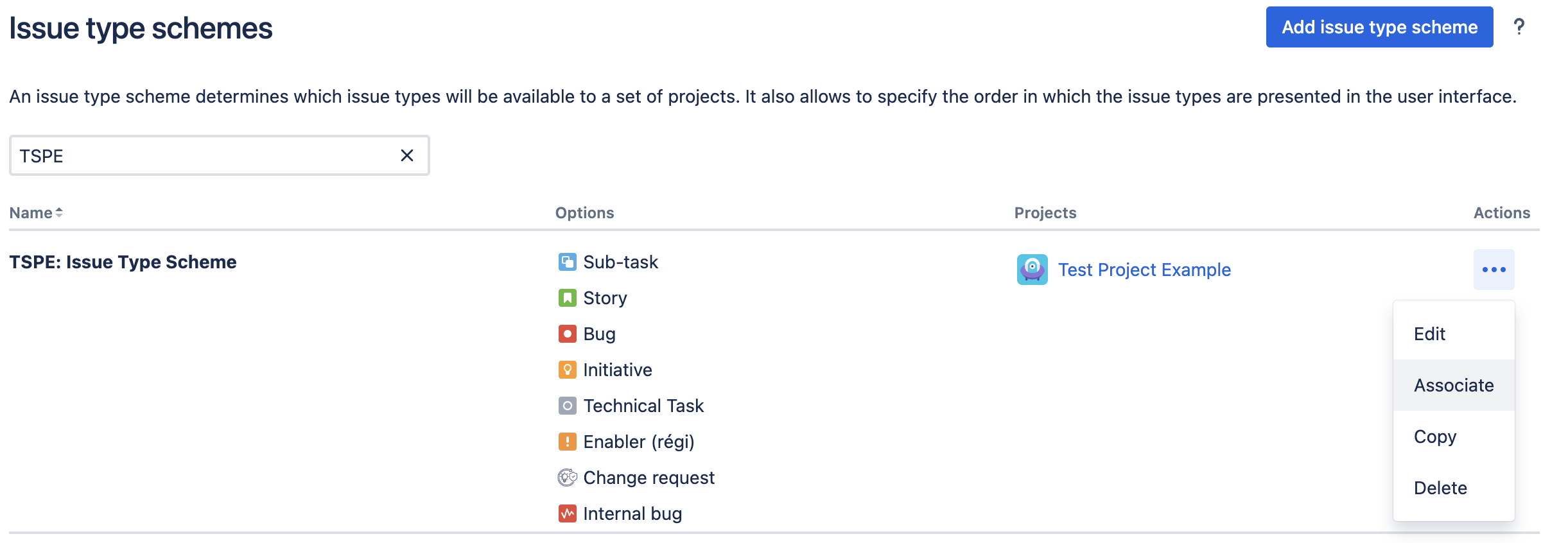This screenshot has height=543, width=1568.
Task: Click the orange Initiative lightbulb icon
Action: click(x=567, y=370)
